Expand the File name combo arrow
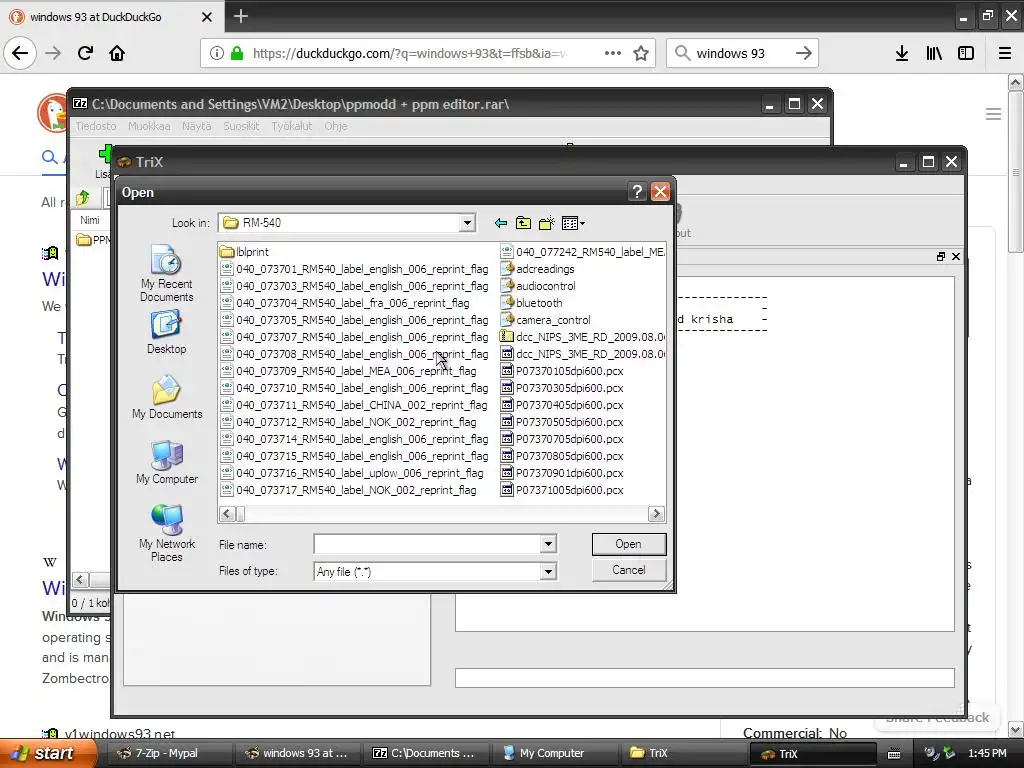The height and width of the screenshot is (768, 1024). pyautogui.click(x=549, y=544)
